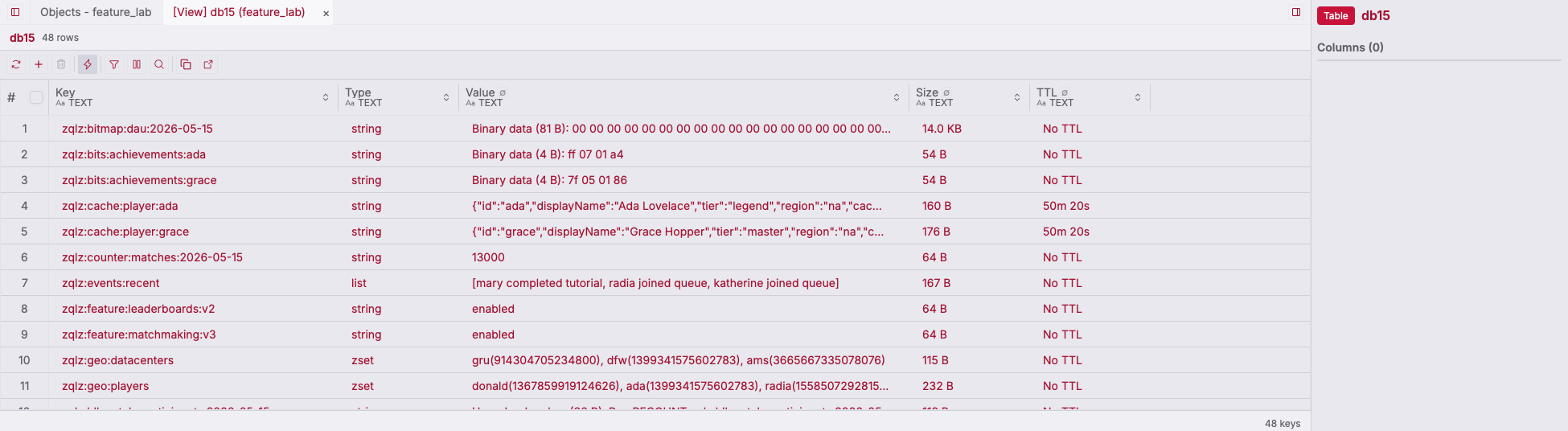Toggle the left sidebar panel icon

point(15,12)
